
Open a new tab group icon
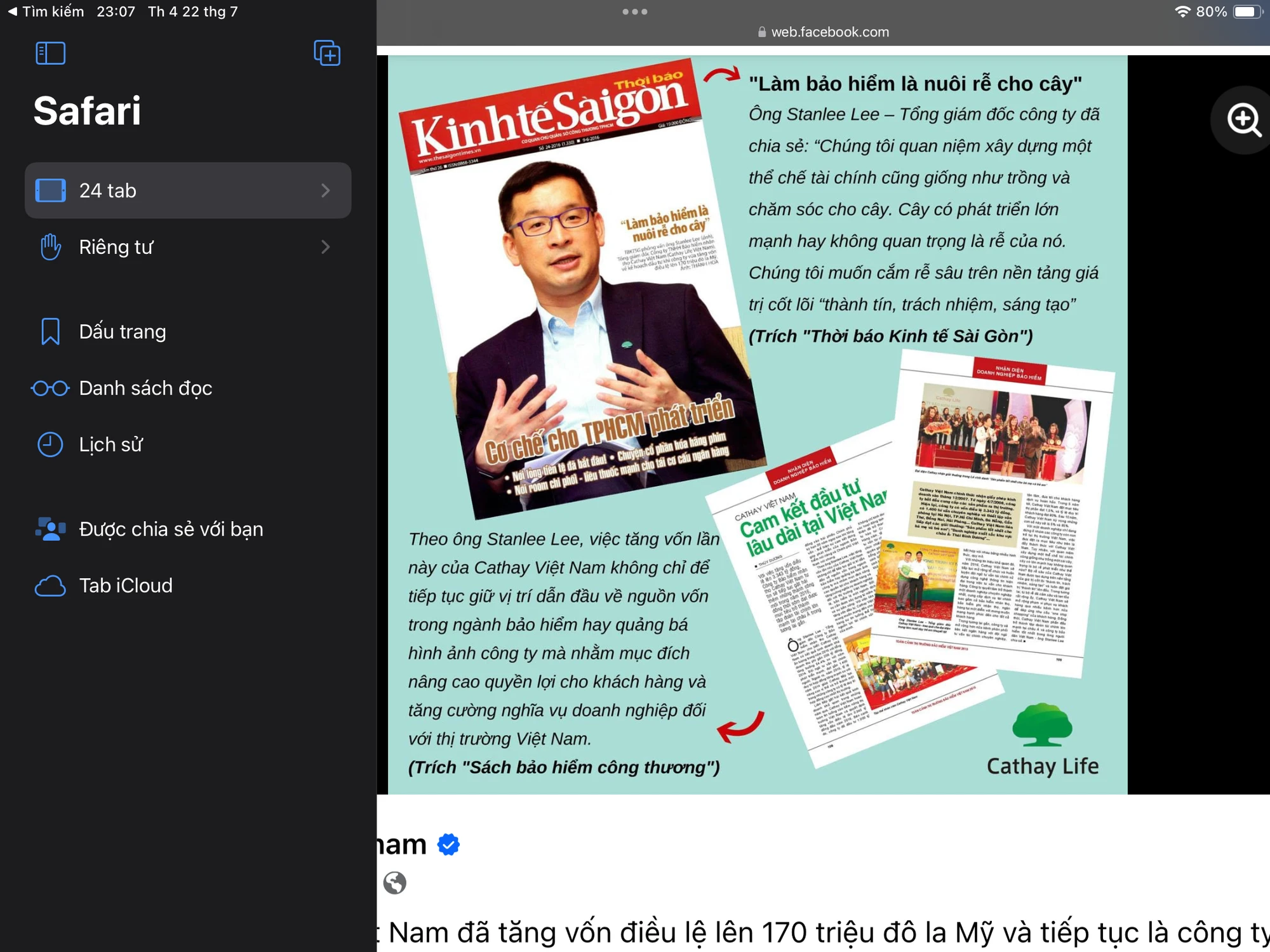tap(327, 53)
